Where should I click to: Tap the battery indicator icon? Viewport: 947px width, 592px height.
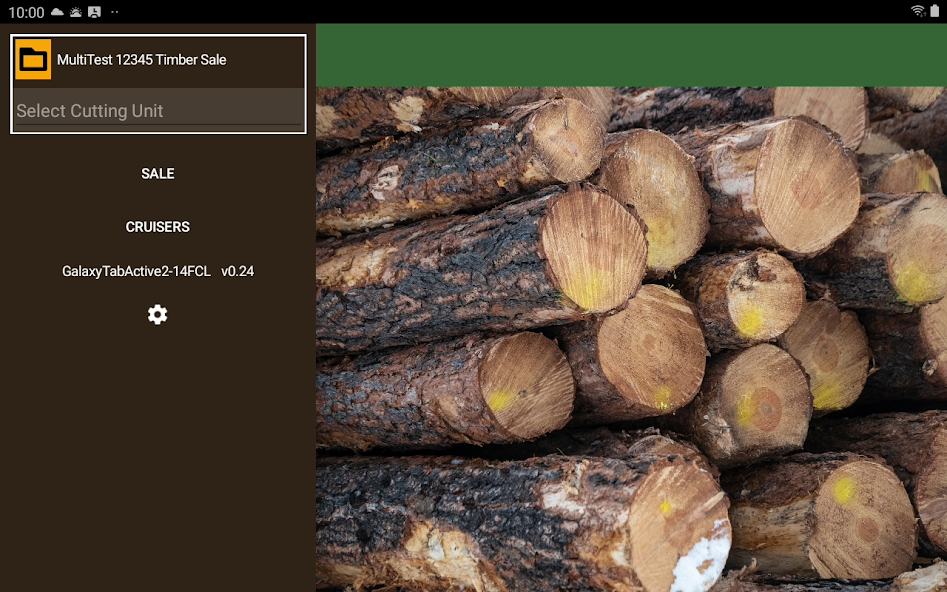(x=935, y=12)
